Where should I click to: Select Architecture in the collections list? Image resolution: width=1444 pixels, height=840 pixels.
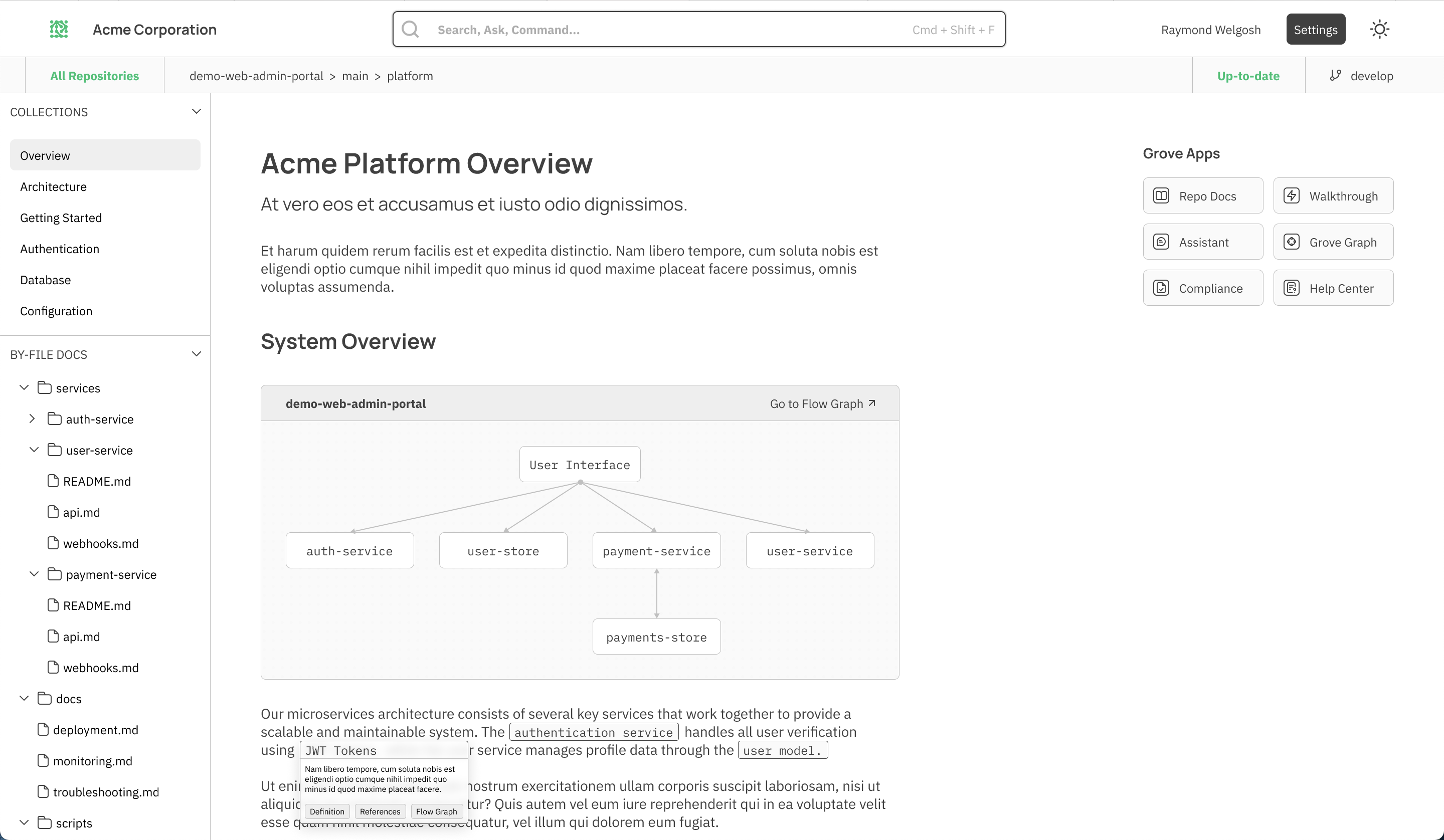click(53, 187)
